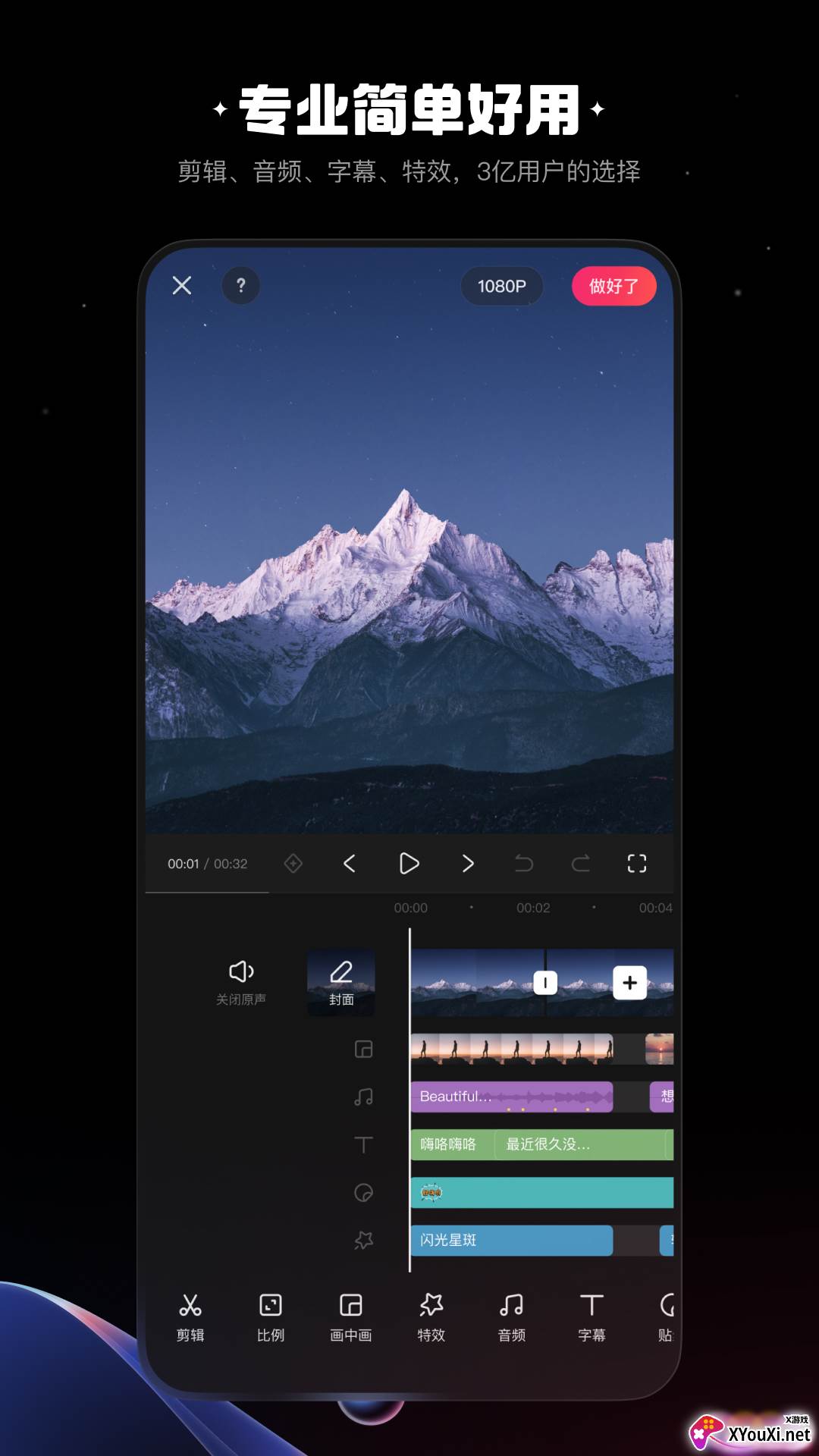Click the 00:01 current time readout

coord(184,864)
